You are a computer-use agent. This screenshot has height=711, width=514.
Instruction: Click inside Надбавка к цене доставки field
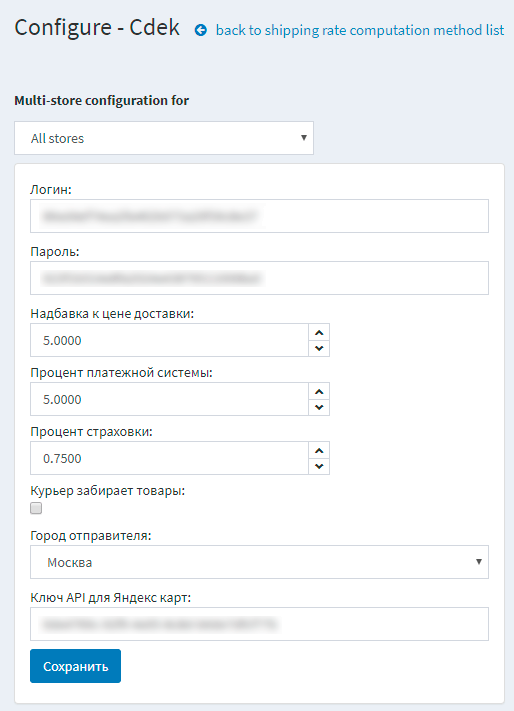170,340
